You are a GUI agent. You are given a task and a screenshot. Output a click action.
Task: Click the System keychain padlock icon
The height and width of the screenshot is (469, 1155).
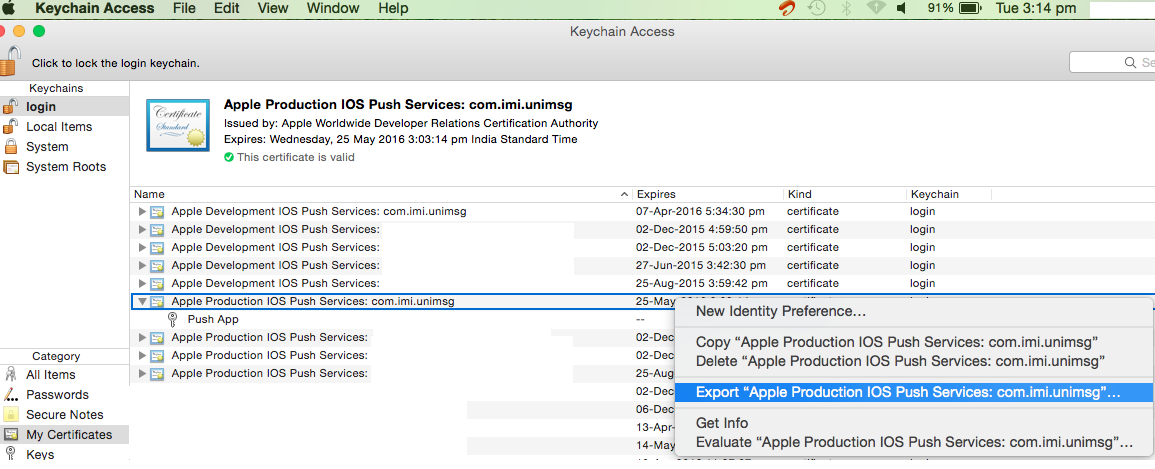point(10,147)
